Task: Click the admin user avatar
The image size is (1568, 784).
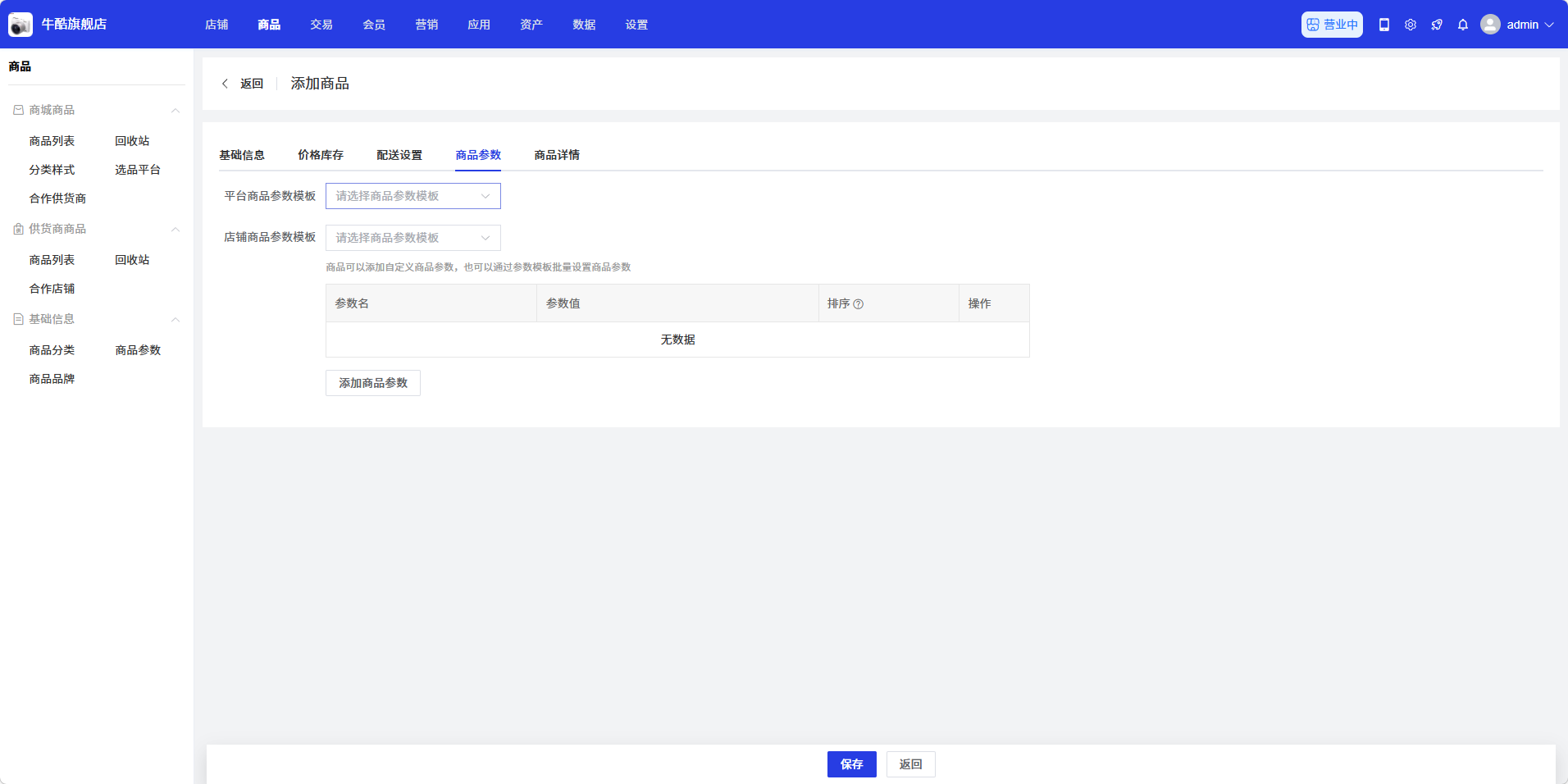Action: pyautogui.click(x=1490, y=25)
